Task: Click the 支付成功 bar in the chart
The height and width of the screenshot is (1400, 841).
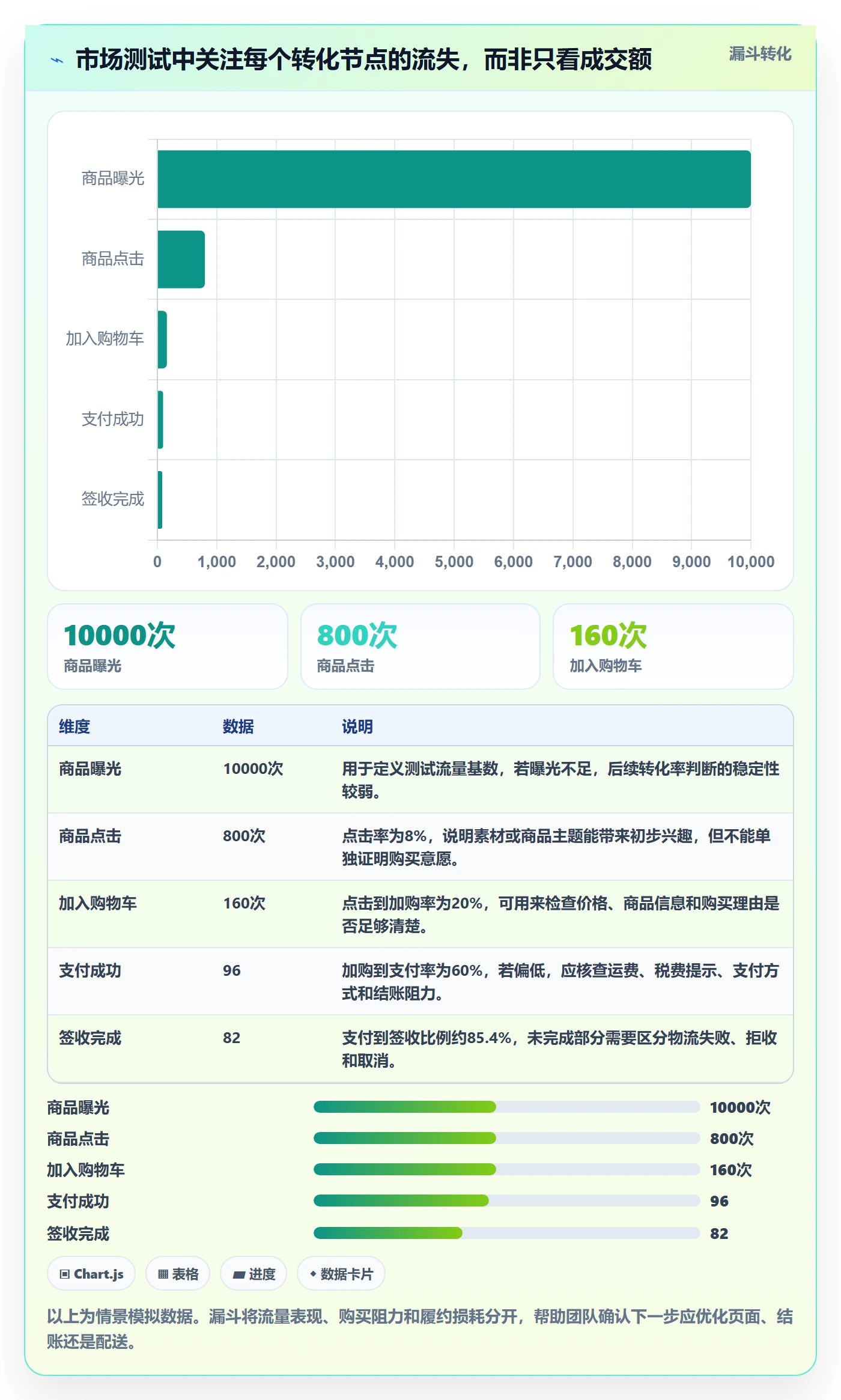Action: tap(160, 419)
